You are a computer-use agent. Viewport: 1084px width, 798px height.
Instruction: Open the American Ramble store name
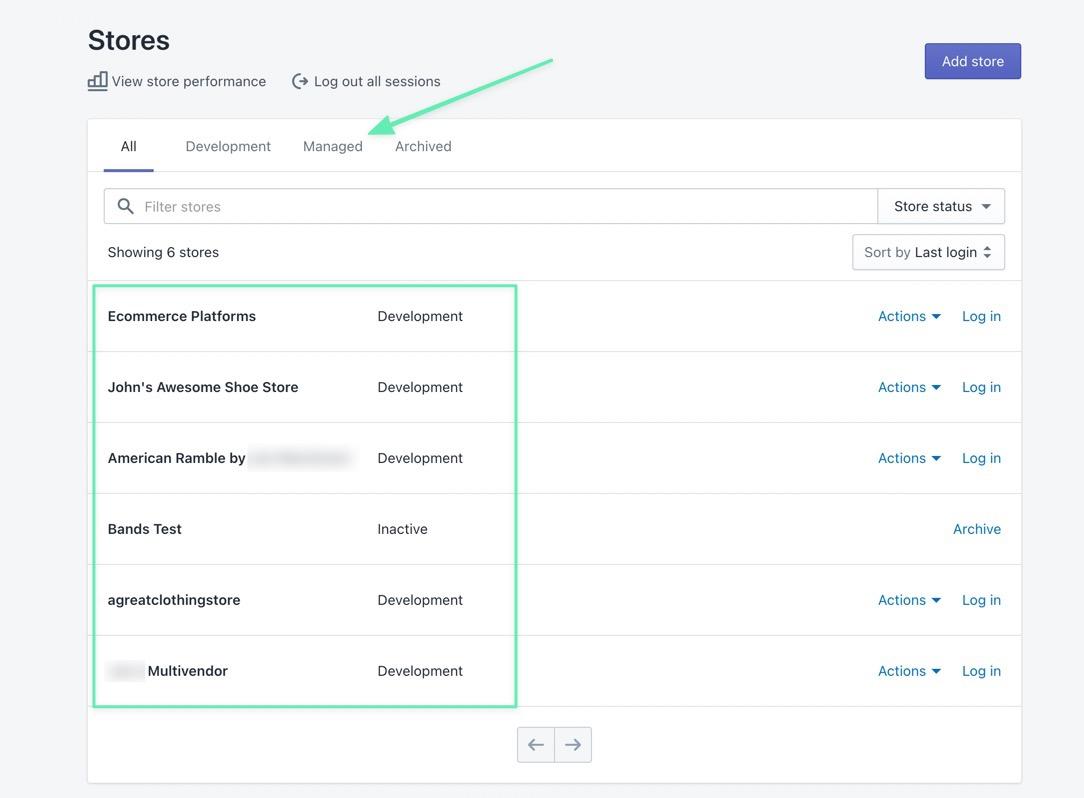pos(177,458)
